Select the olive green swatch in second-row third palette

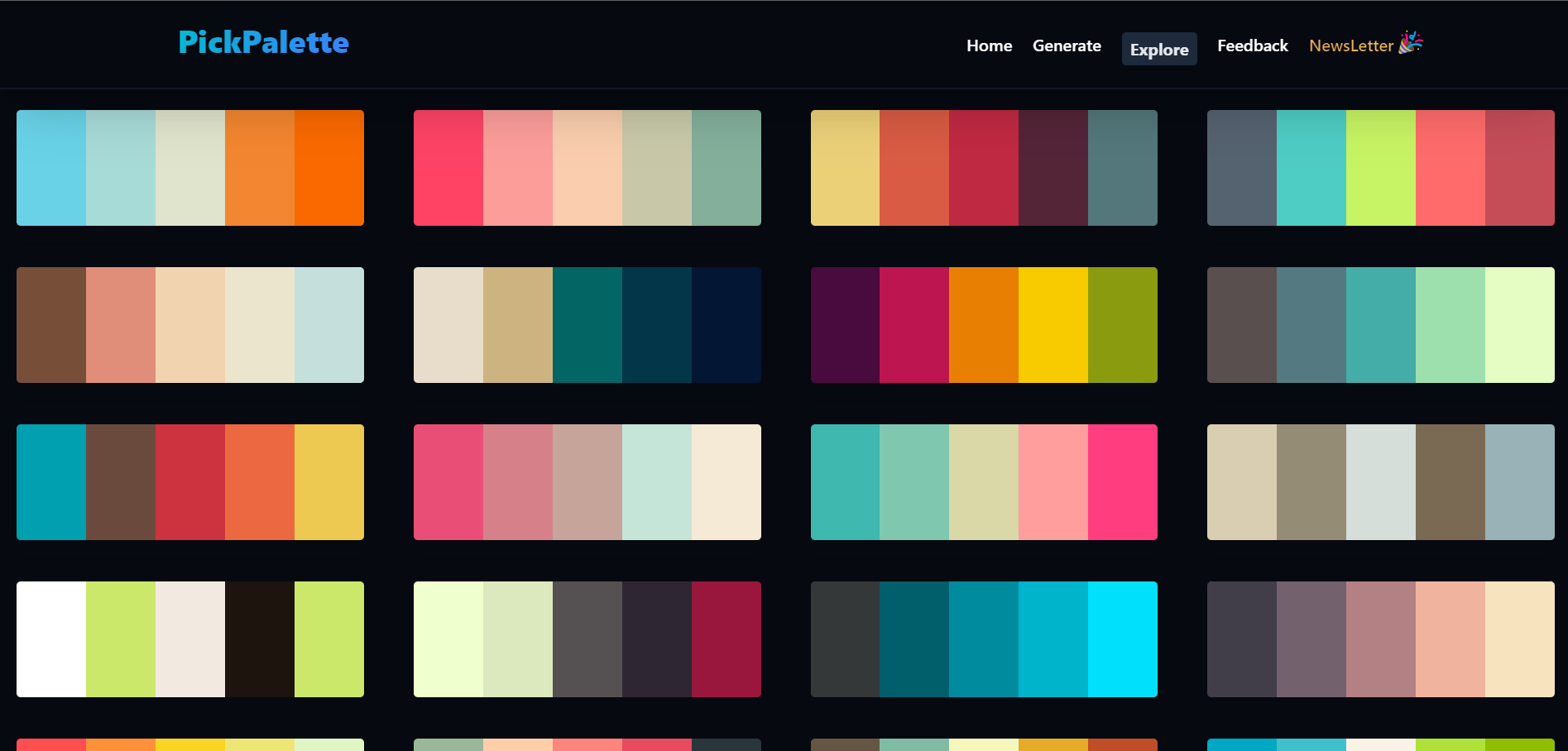(1123, 325)
